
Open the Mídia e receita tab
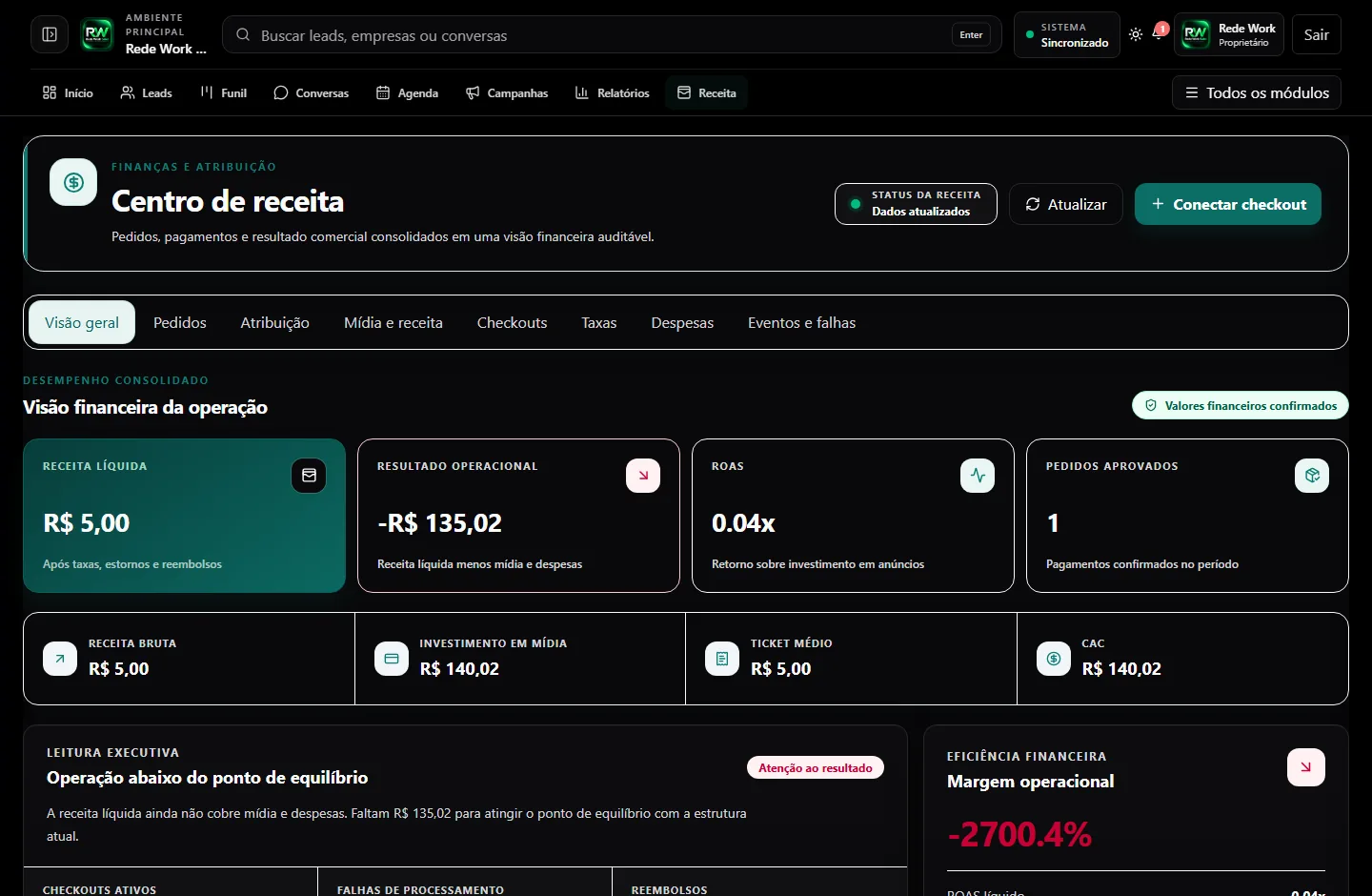[393, 322]
